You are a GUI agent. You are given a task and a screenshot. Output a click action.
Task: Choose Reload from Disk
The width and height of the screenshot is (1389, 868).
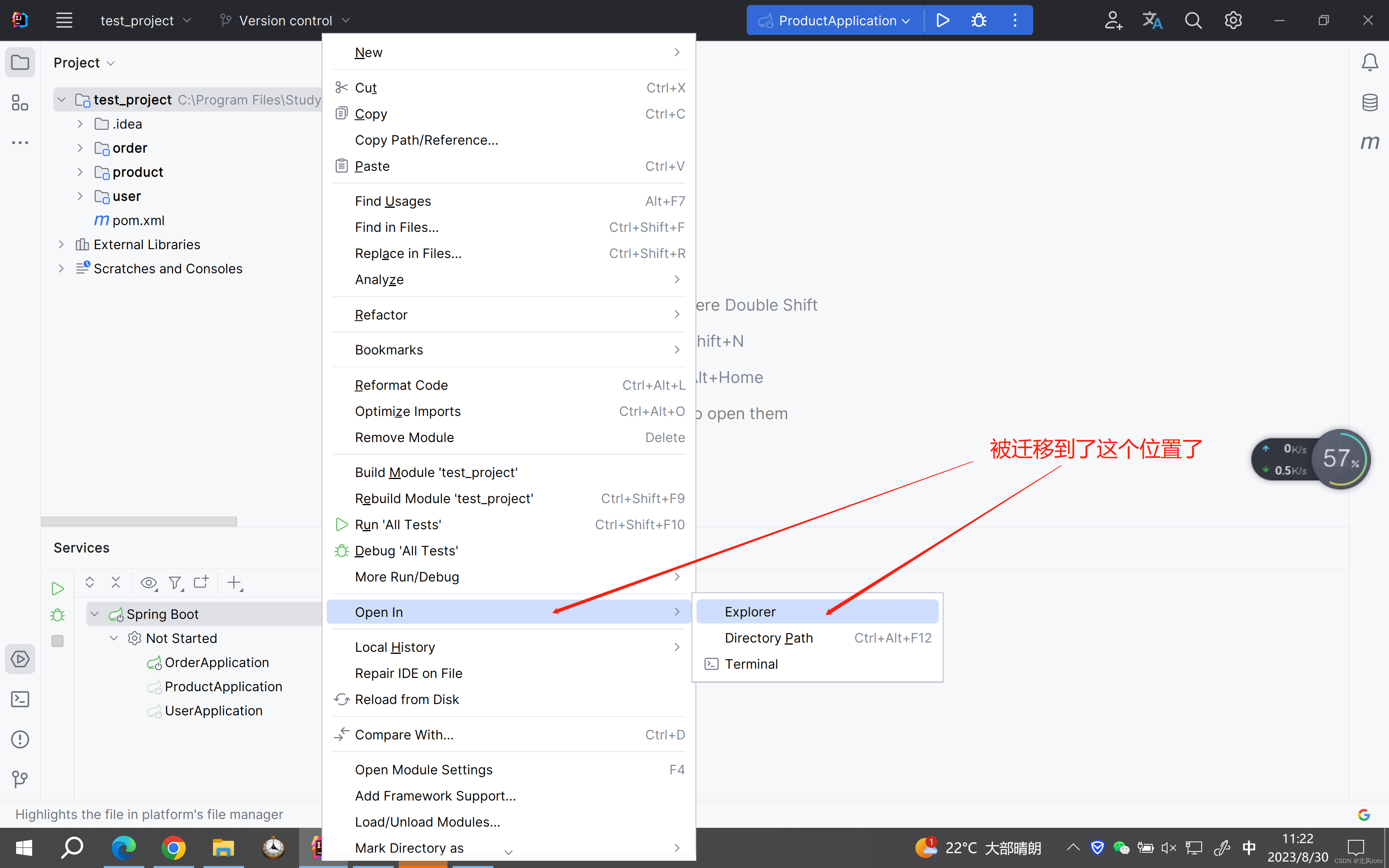coord(509,699)
